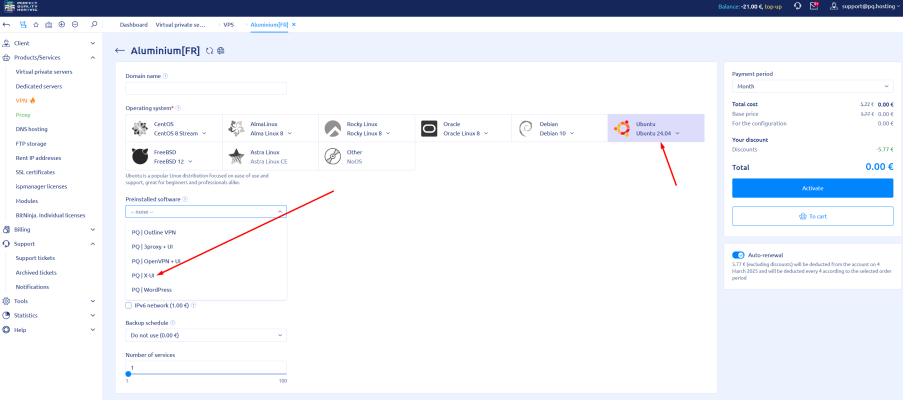This screenshot has width=903, height=400.
Task: Click the back arrow beside Aluminium[FR] heading
Action: 120,50
